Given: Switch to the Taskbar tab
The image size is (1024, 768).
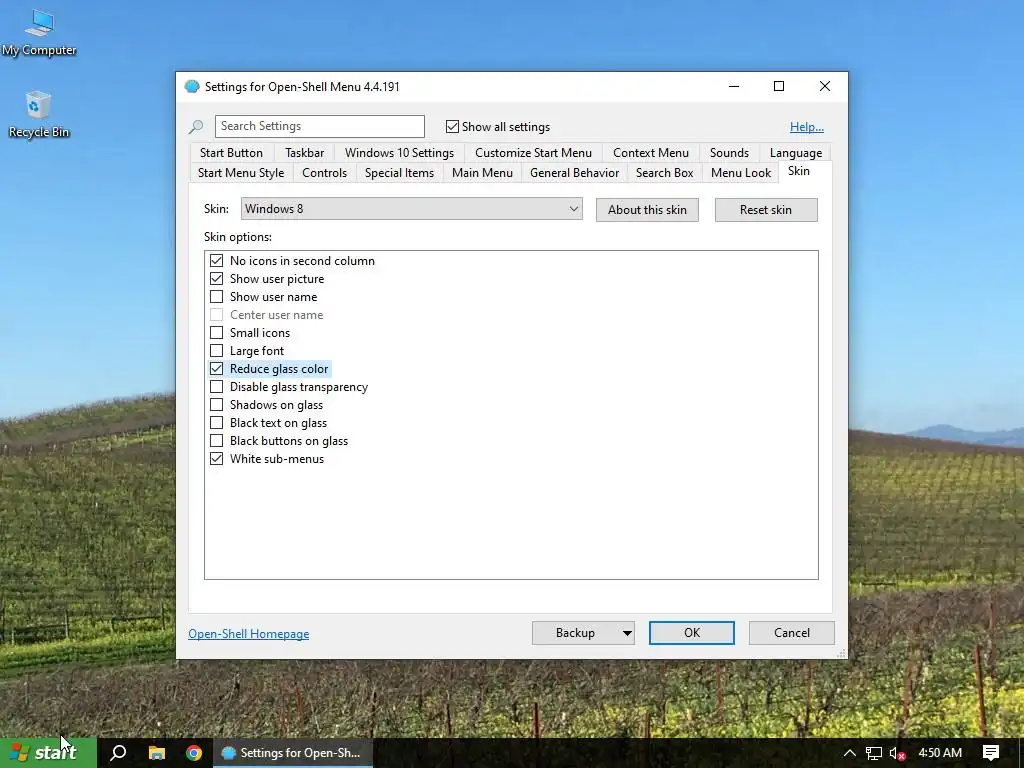Looking at the screenshot, I should click(304, 153).
